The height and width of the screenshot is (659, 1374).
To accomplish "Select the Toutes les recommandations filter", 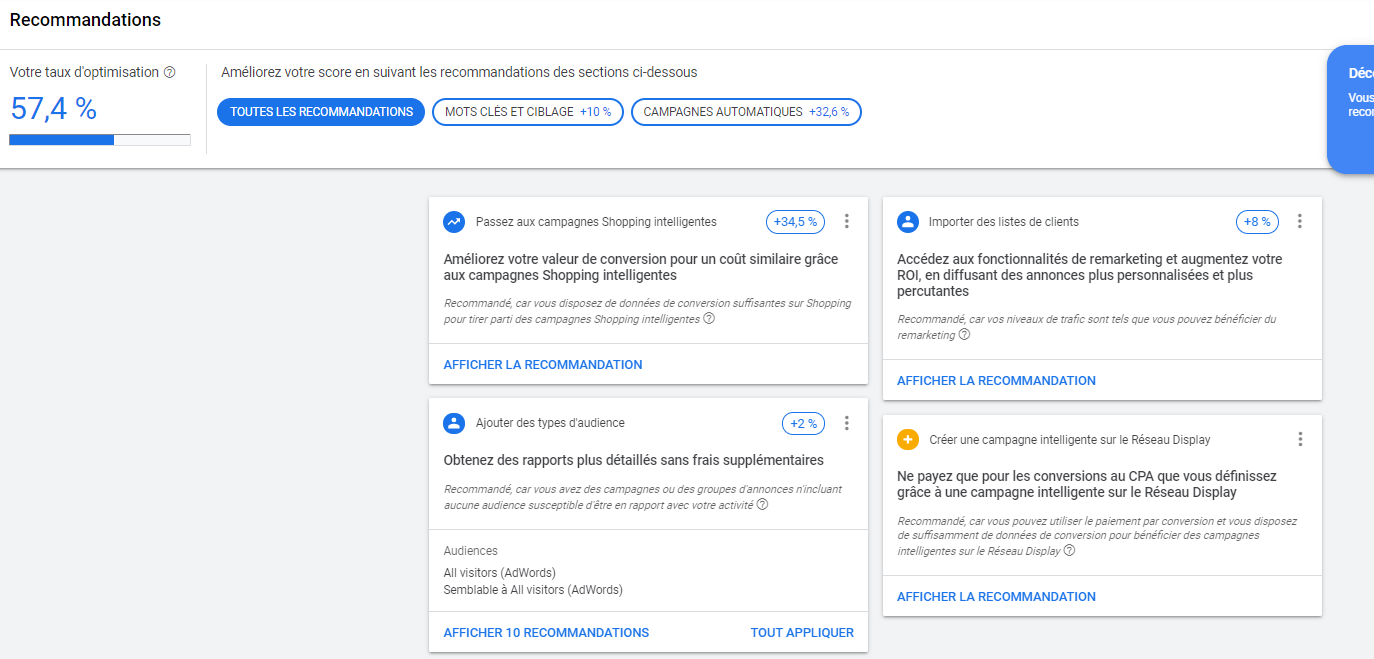I will pos(321,112).
